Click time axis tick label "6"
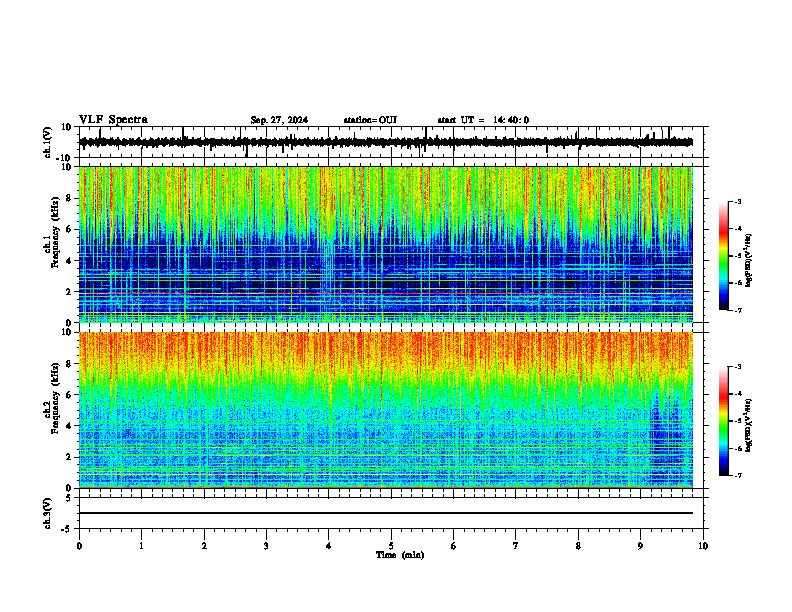The image size is (792, 612). pos(454,546)
